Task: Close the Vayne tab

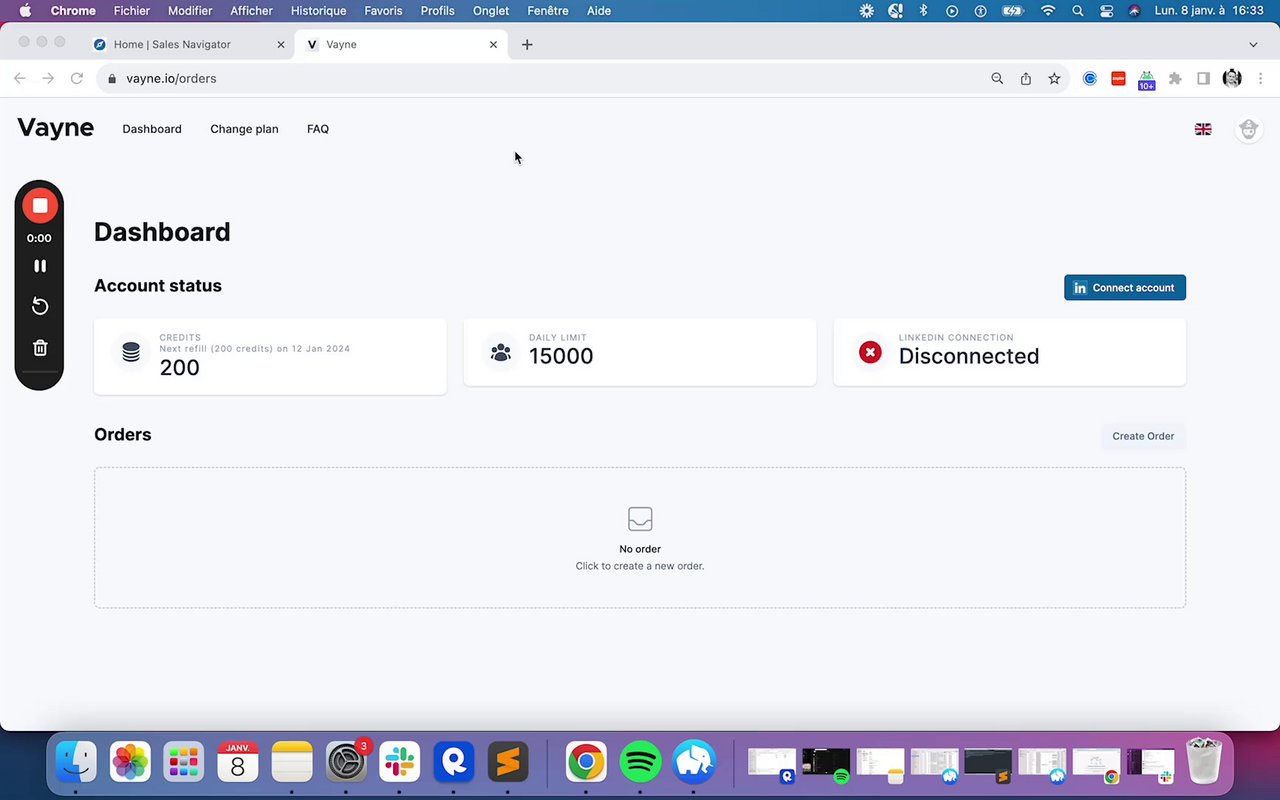Action: [x=493, y=45]
